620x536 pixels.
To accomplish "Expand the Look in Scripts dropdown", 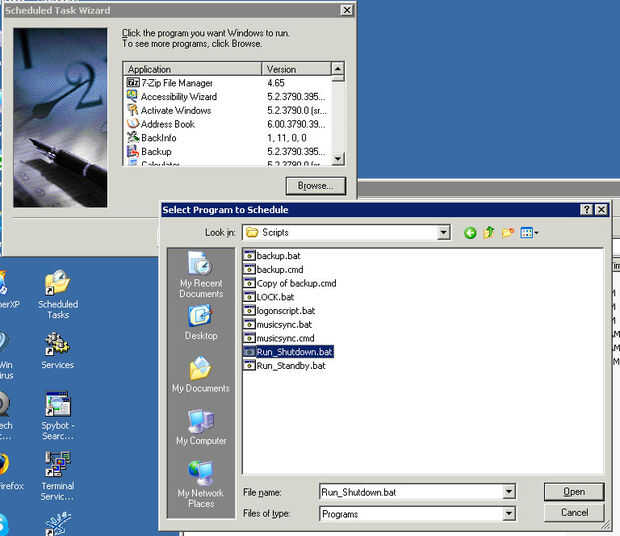I will coord(444,233).
